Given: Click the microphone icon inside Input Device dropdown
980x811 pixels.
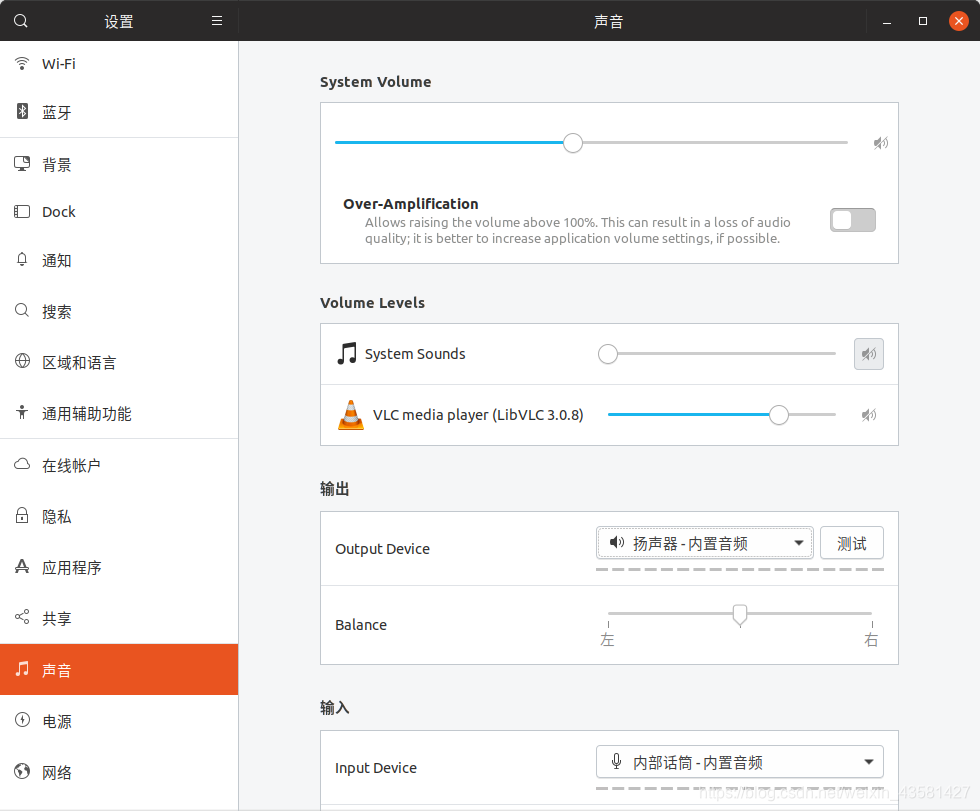Looking at the screenshot, I should click(616, 761).
